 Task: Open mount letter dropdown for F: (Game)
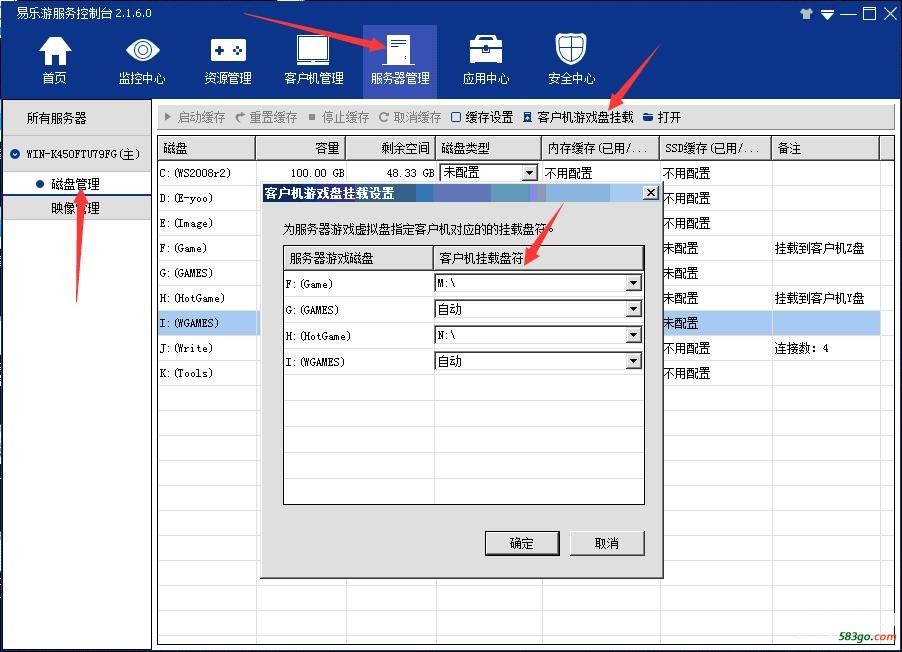tap(633, 283)
